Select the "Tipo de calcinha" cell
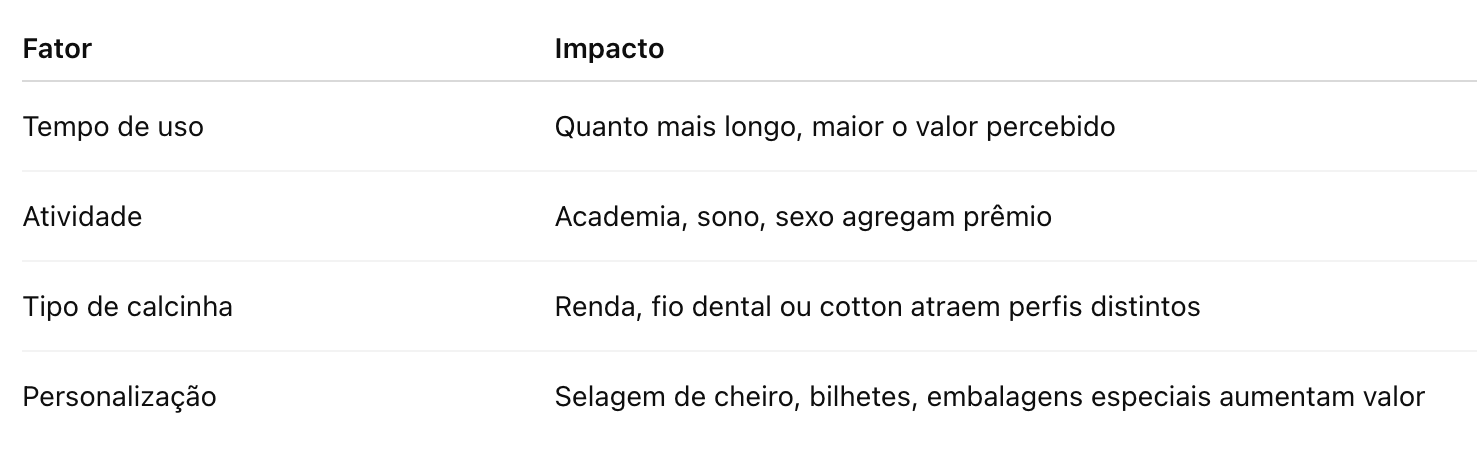1478x454 pixels. coord(127,306)
